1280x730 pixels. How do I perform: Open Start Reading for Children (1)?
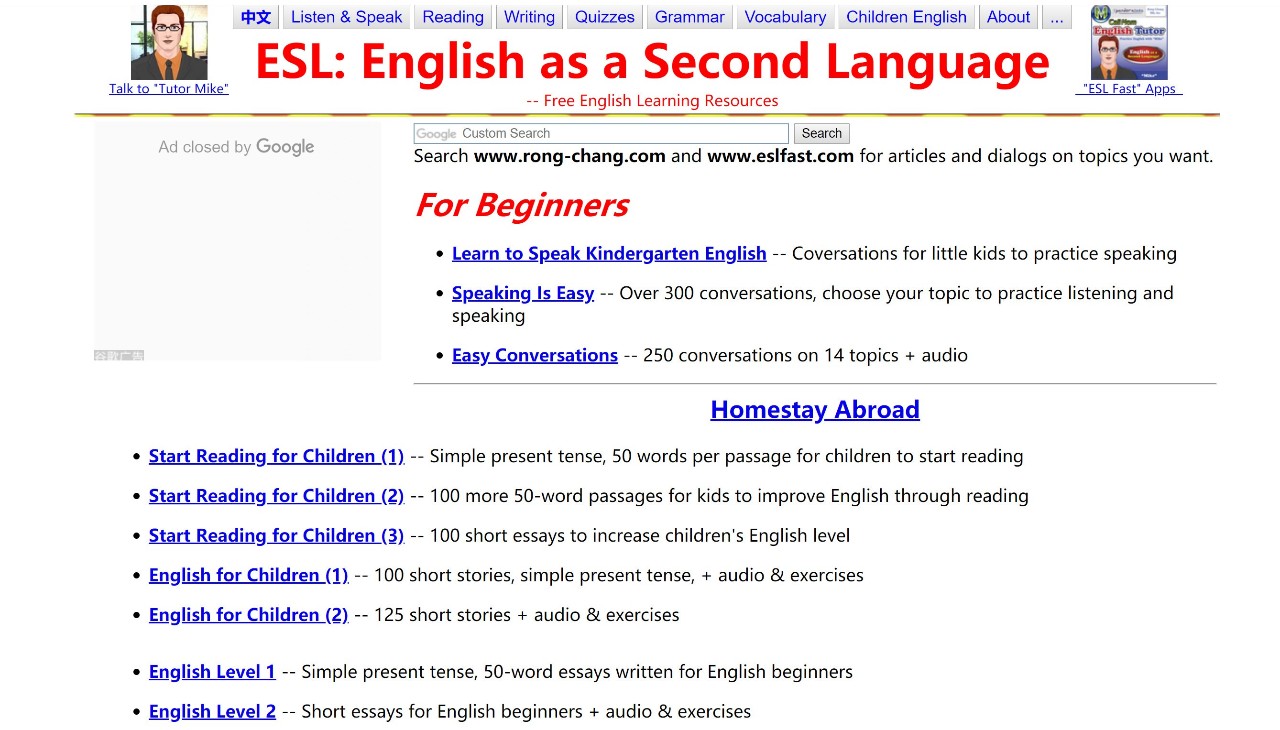point(276,456)
